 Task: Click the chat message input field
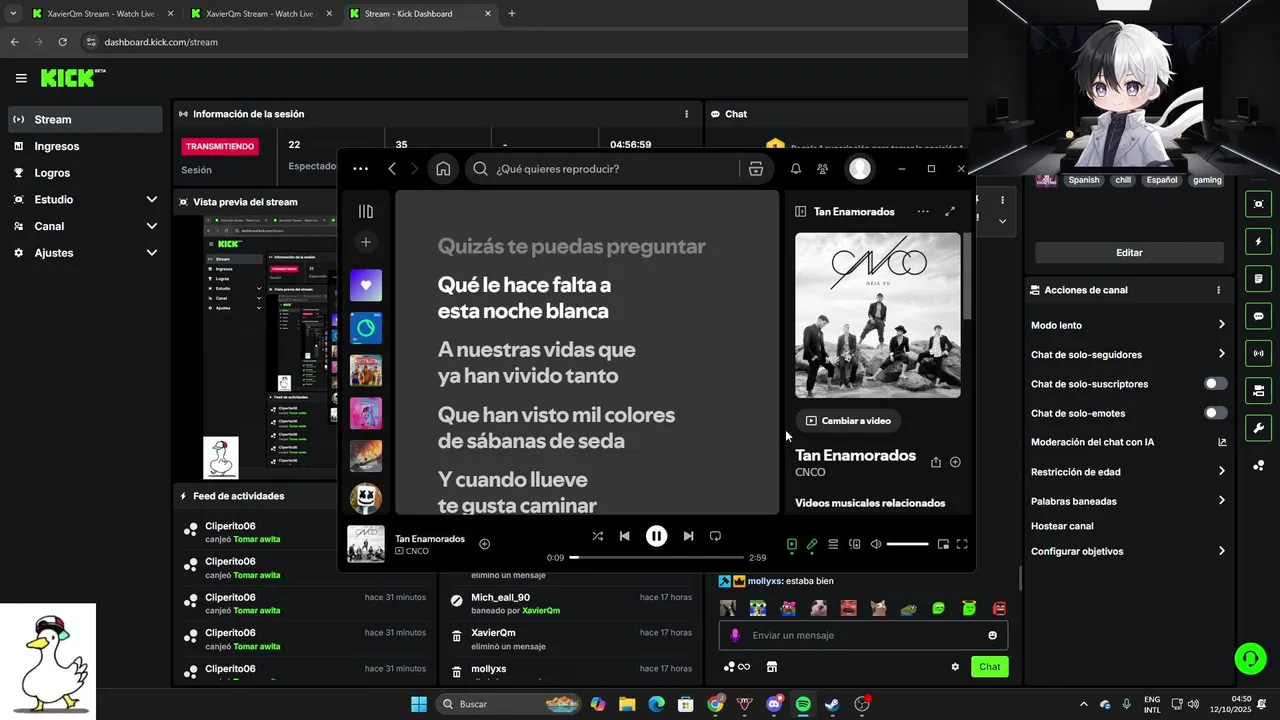(863, 635)
